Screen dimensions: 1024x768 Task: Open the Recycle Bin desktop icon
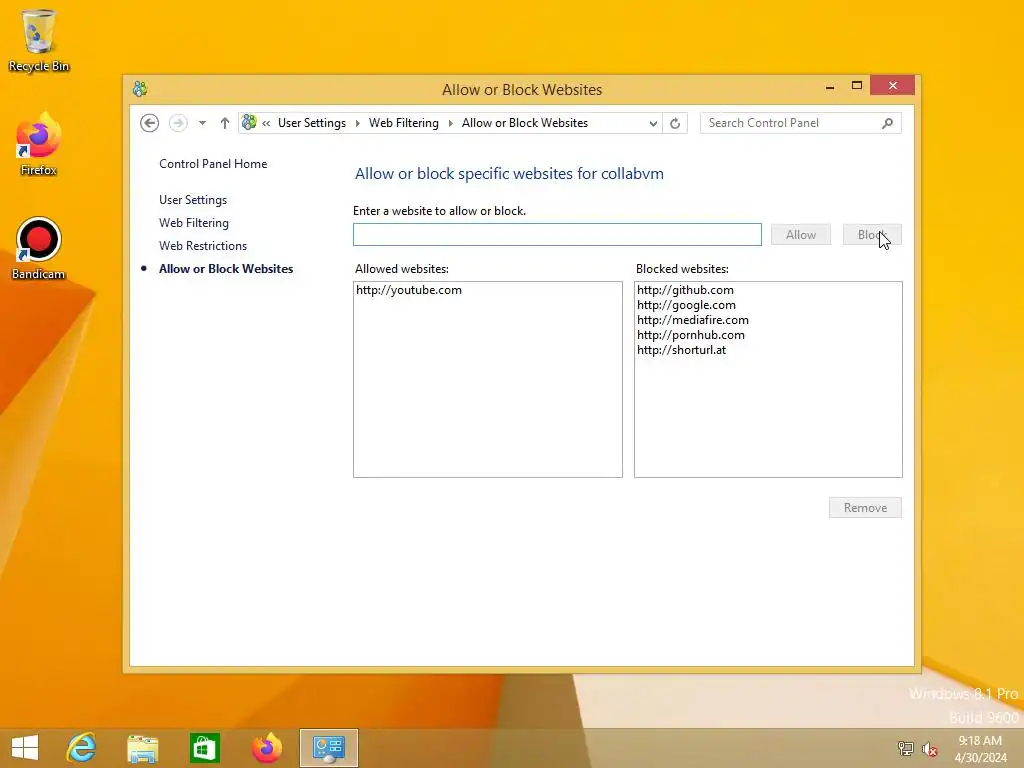[x=39, y=40]
